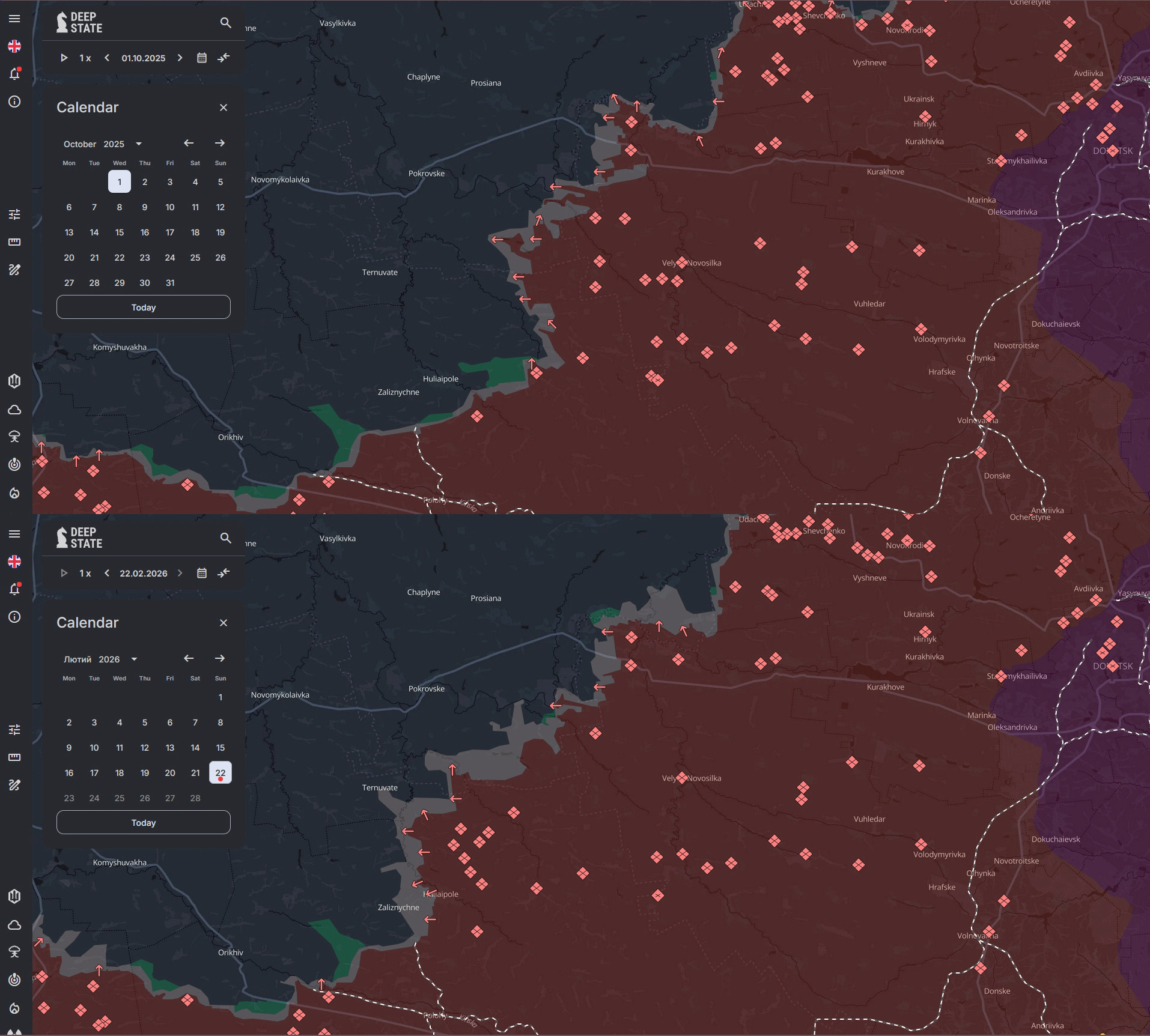Open compare mode icon beside 01.10.2025
The height and width of the screenshot is (1036, 1150).
tap(224, 58)
